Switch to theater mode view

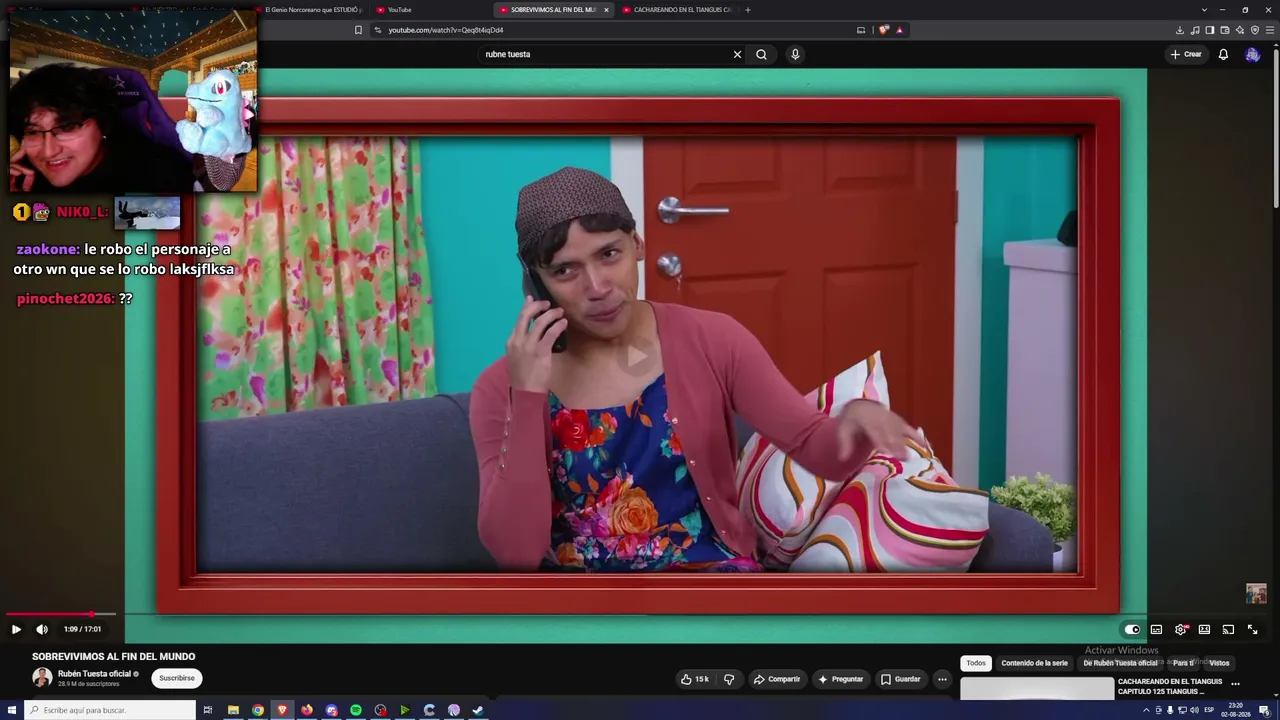coord(1204,629)
